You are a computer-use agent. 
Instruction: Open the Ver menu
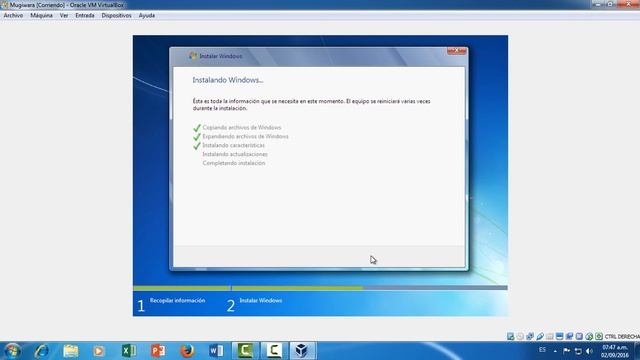64,16
